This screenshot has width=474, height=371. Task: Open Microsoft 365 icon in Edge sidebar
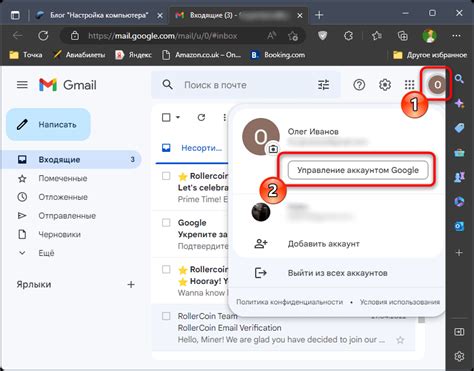(x=459, y=202)
